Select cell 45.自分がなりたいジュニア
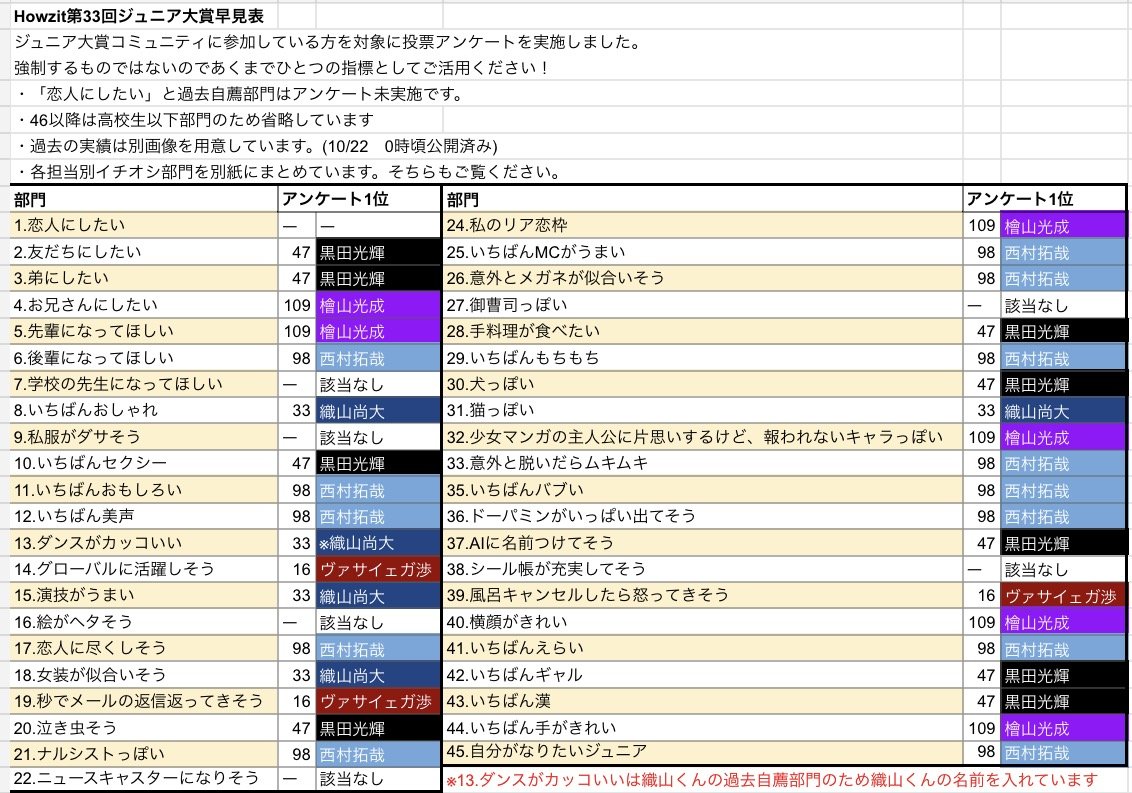Screen dimensions: 1132x793 coord(702,752)
